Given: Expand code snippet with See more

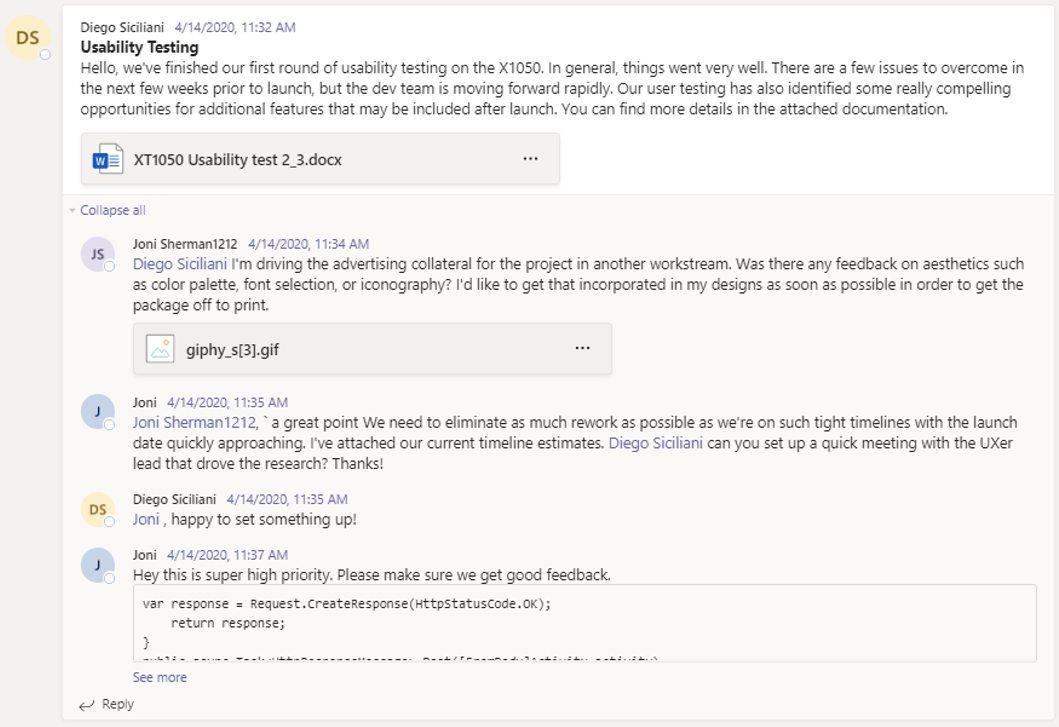Looking at the screenshot, I should [x=160, y=677].
